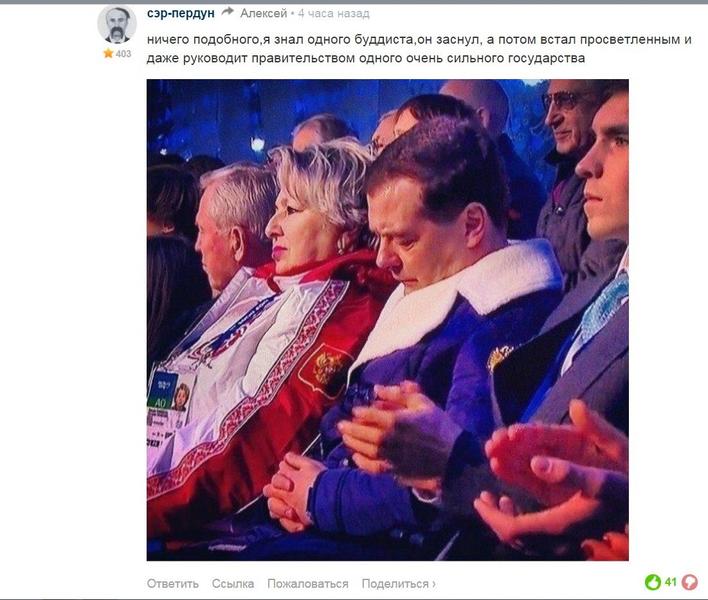This screenshot has width=708, height=600.
Task: Report comment using Пожаловаться
Action: 308,584
